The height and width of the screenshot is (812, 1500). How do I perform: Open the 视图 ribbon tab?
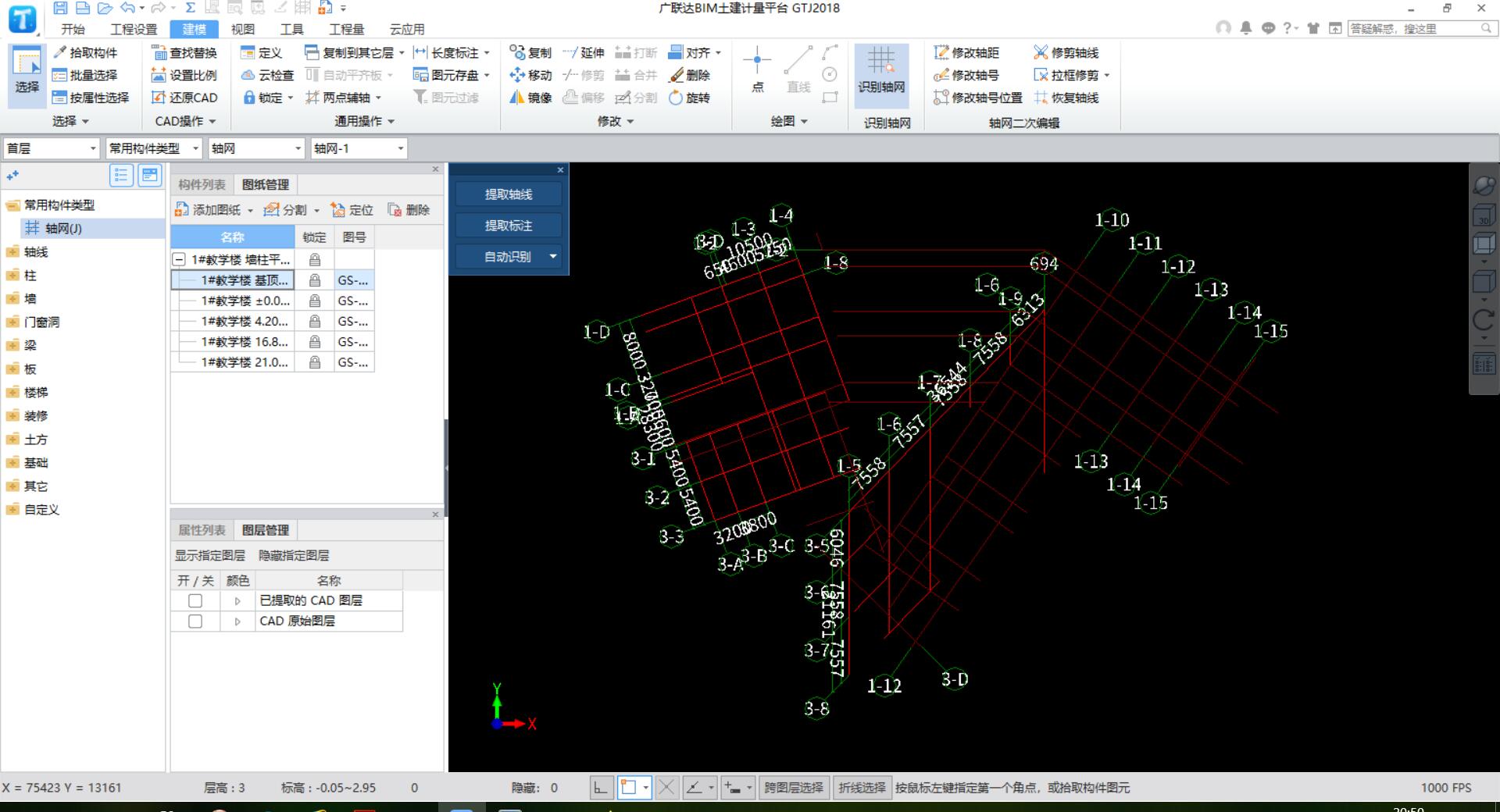click(x=243, y=30)
